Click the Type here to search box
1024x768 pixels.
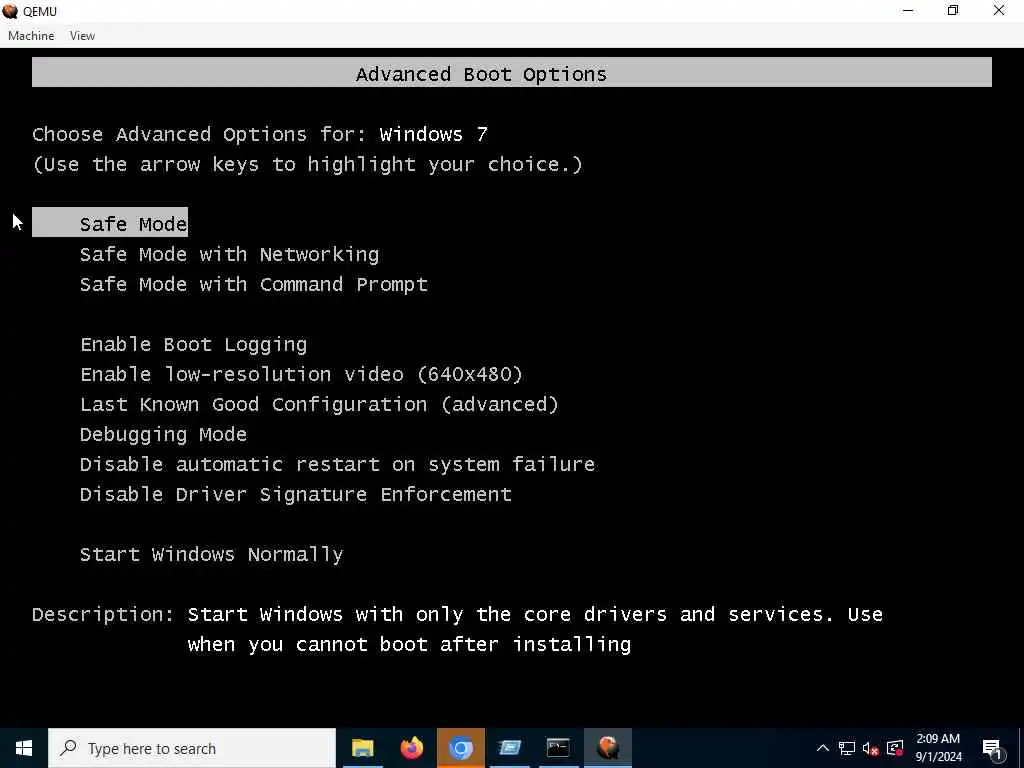click(x=192, y=748)
